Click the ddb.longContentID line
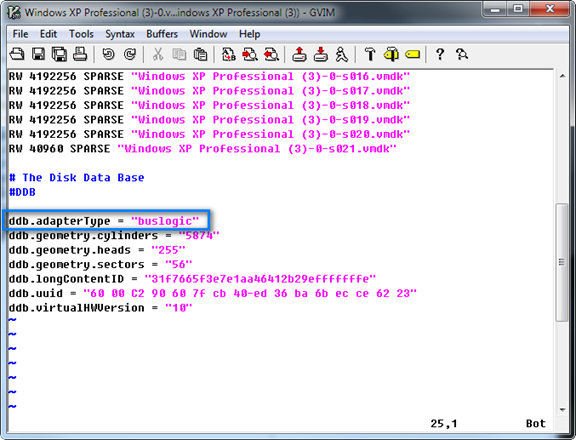 tap(192, 279)
